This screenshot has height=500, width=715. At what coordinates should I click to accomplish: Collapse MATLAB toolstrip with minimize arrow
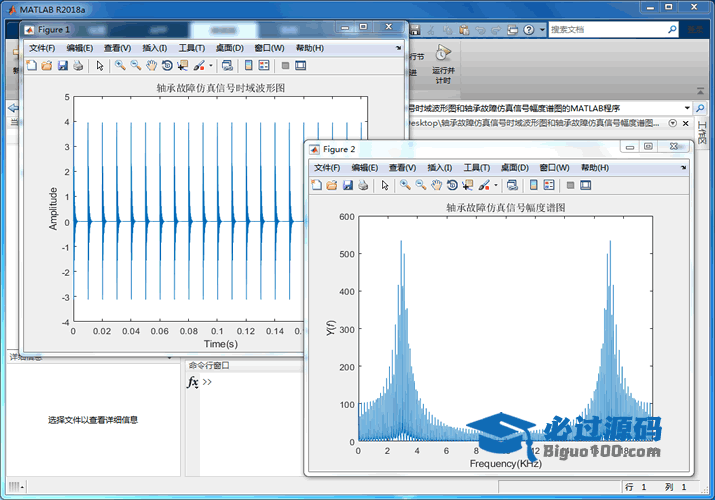[x=700, y=91]
